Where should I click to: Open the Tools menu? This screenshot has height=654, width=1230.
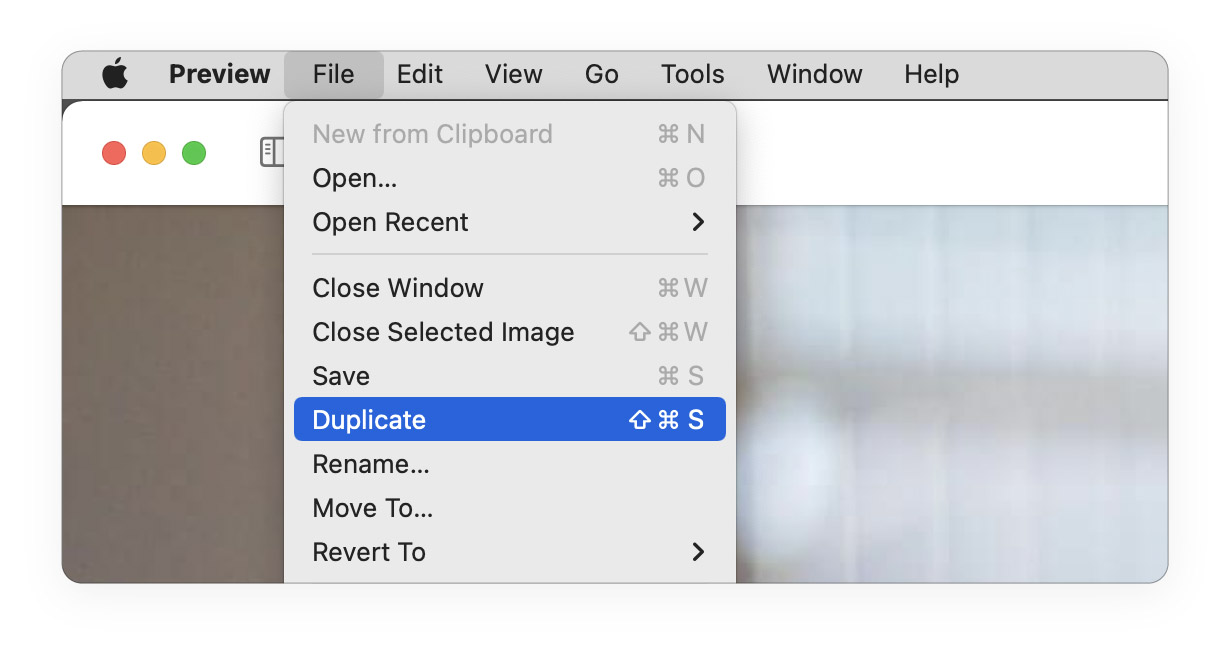click(693, 74)
